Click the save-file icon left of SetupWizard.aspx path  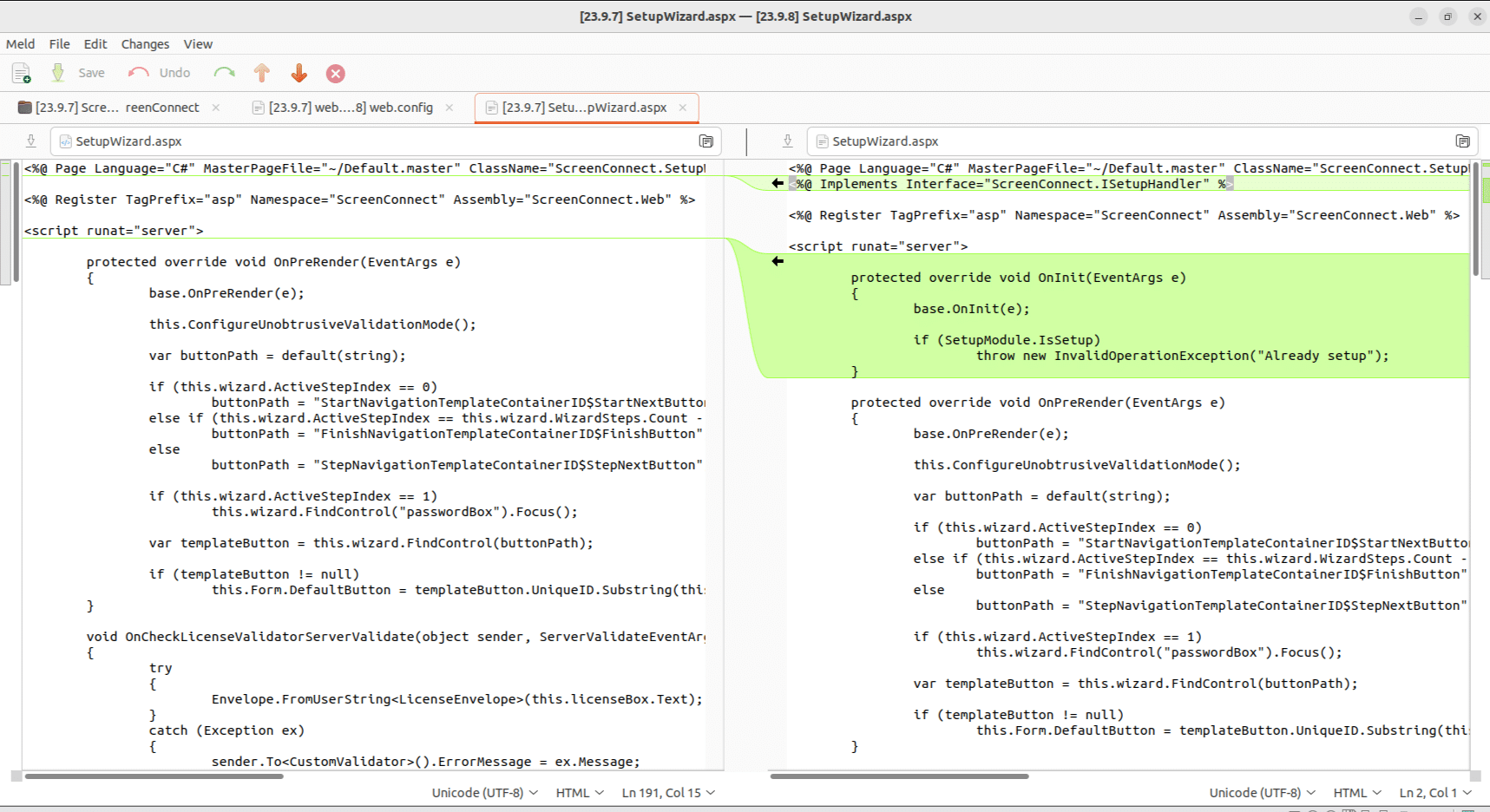tap(30, 141)
